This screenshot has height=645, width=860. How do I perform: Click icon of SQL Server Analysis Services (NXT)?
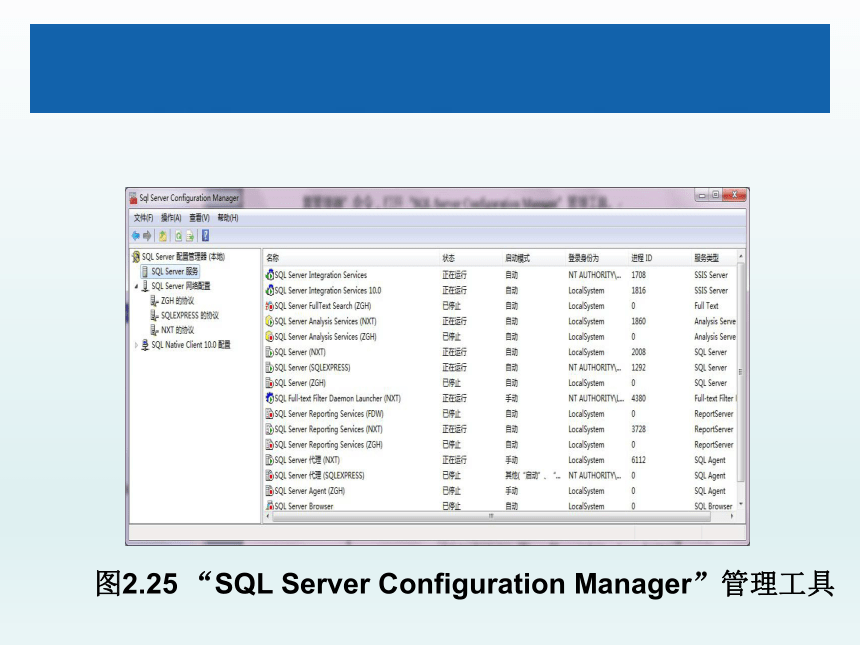point(269,321)
